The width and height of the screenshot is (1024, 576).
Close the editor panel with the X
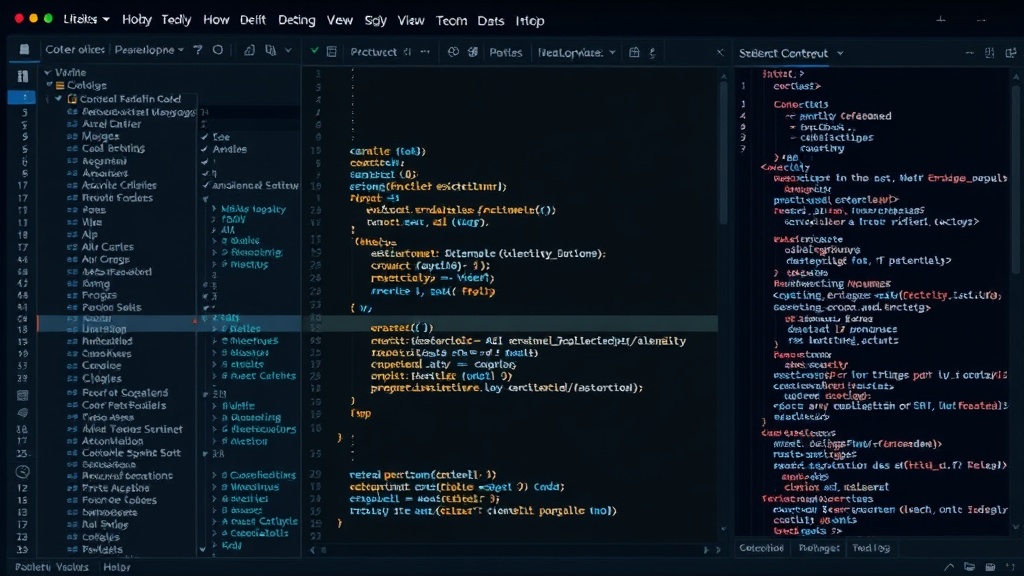click(720, 52)
